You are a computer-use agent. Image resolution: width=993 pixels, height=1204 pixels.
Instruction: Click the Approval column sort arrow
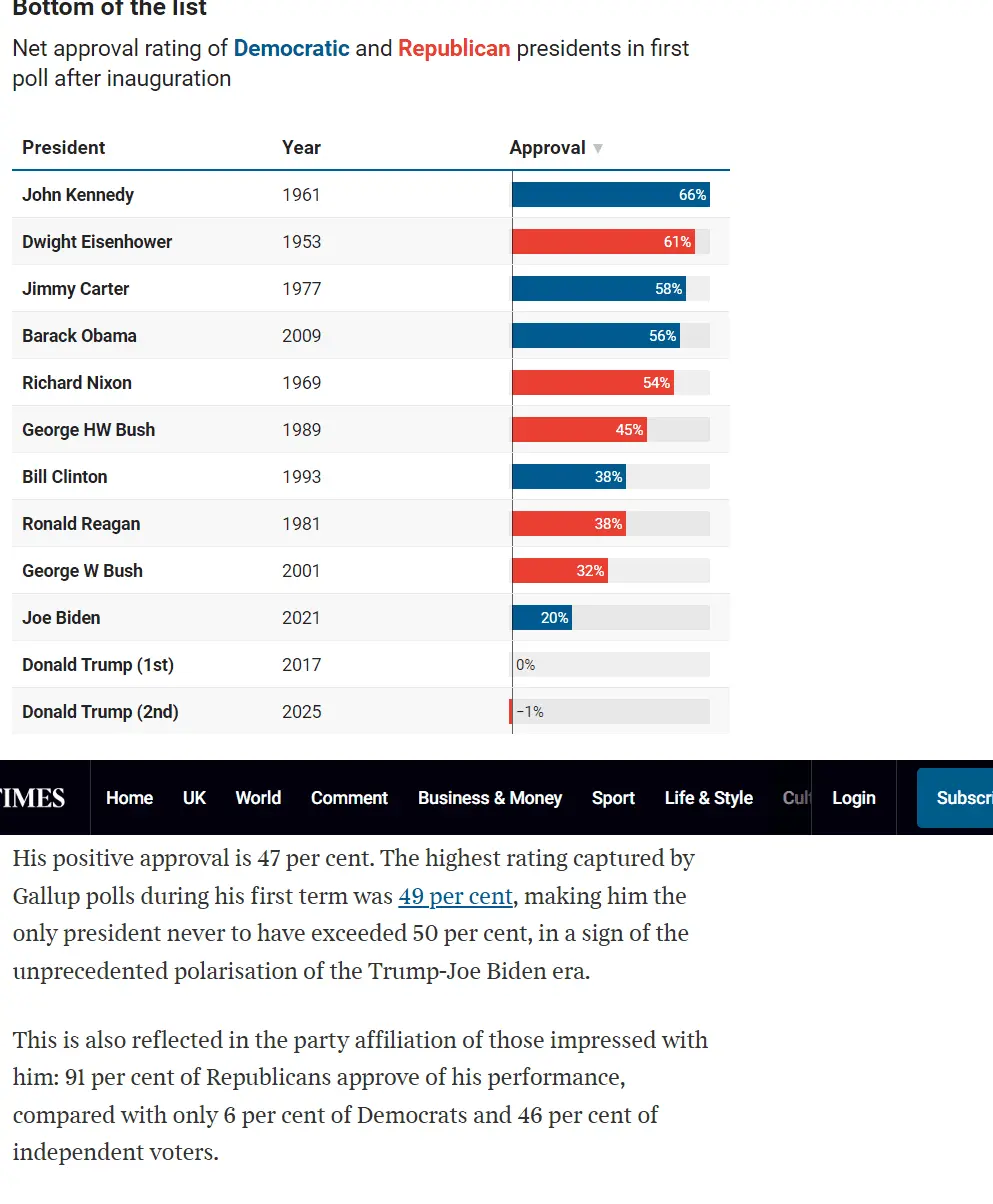[x=598, y=148]
